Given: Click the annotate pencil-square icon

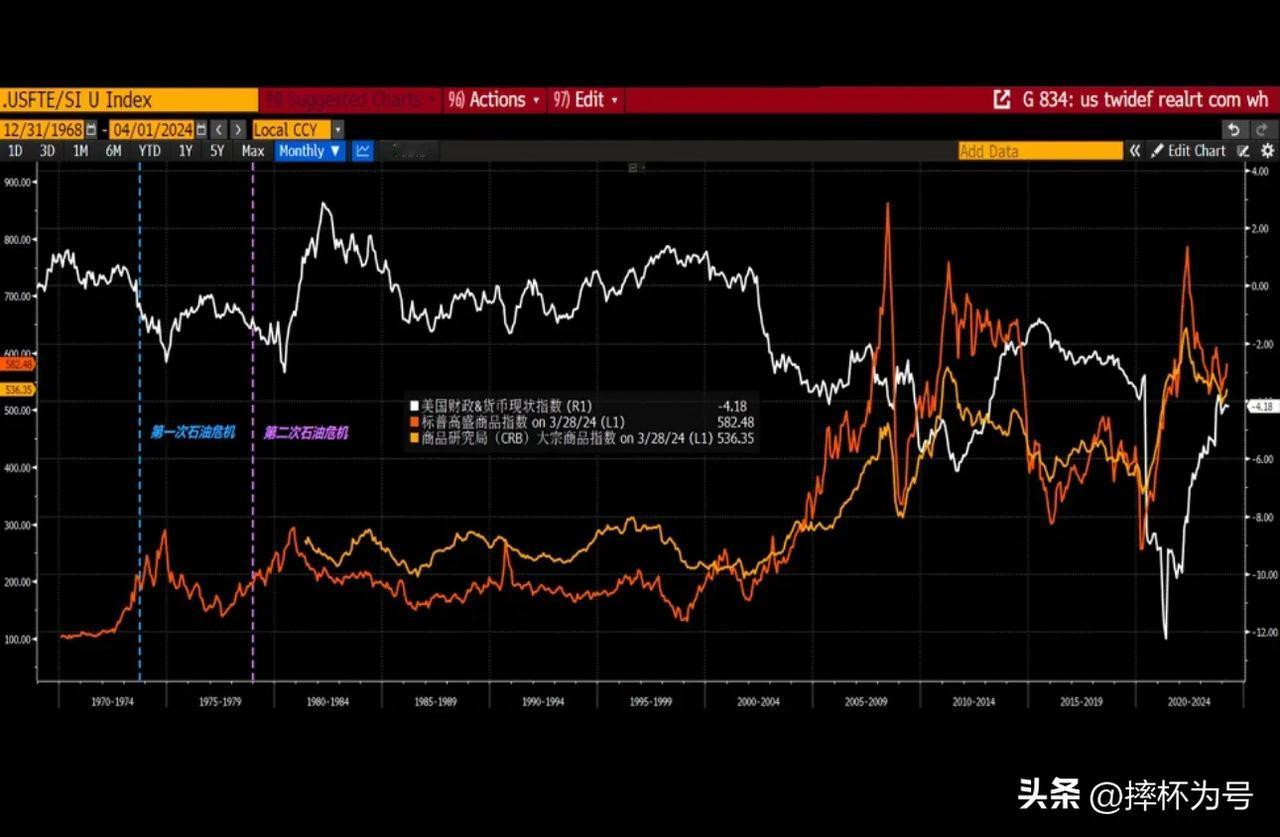Looking at the screenshot, I should point(1244,151).
